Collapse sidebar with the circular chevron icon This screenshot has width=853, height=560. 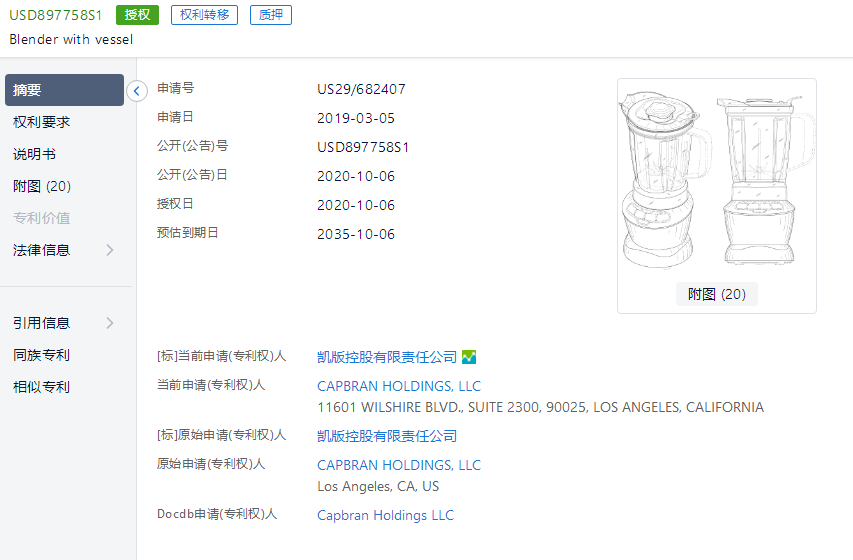pos(137,91)
